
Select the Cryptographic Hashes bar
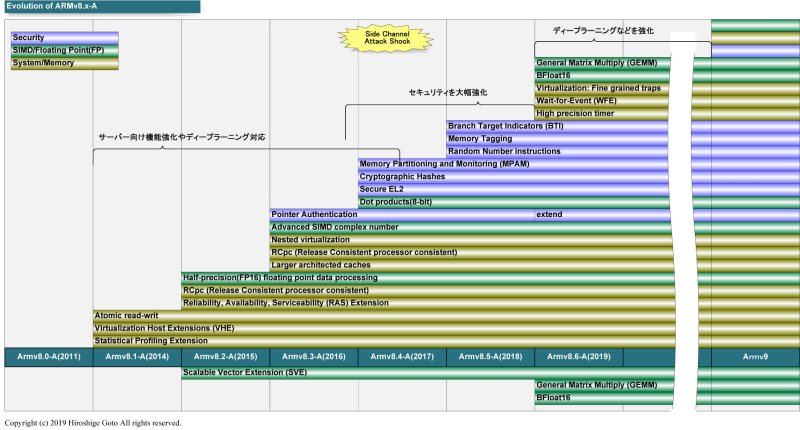click(514, 177)
